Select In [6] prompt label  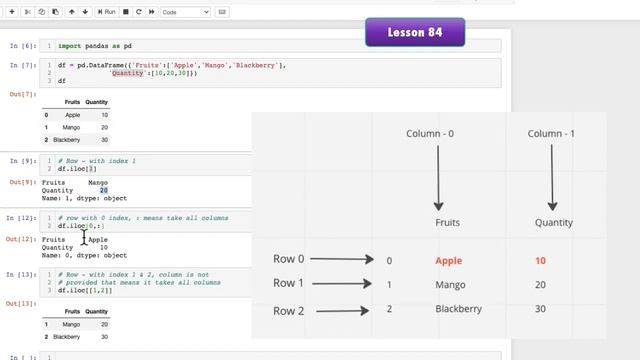point(23,46)
